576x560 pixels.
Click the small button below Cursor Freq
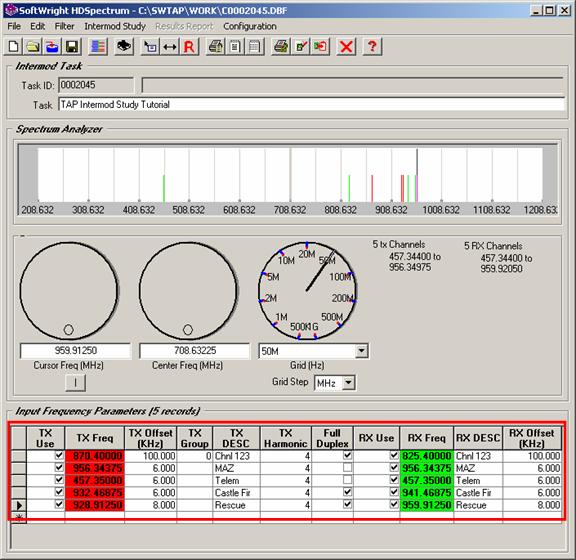[75, 383]
